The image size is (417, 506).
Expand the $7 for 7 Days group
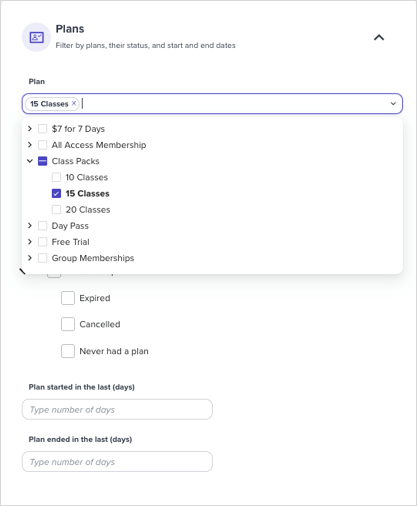(30, 129)
